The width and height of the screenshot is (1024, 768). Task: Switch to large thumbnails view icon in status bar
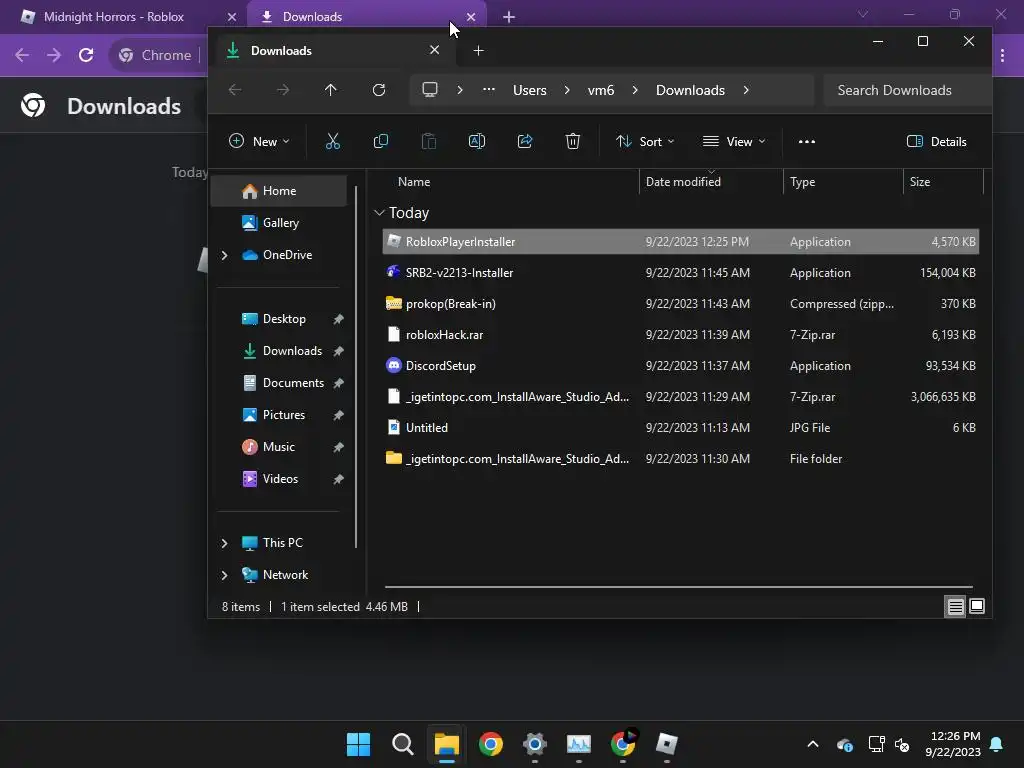[x=977, y=607]
